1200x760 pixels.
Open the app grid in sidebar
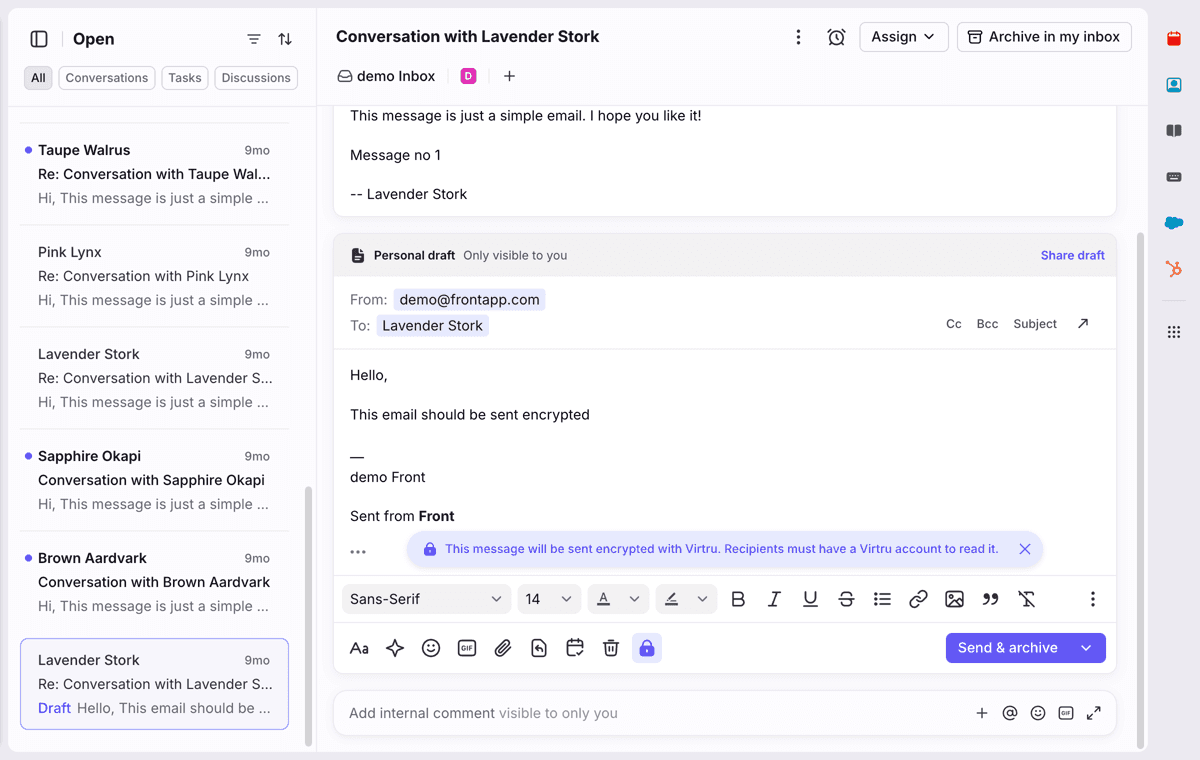pos(1174,332)
